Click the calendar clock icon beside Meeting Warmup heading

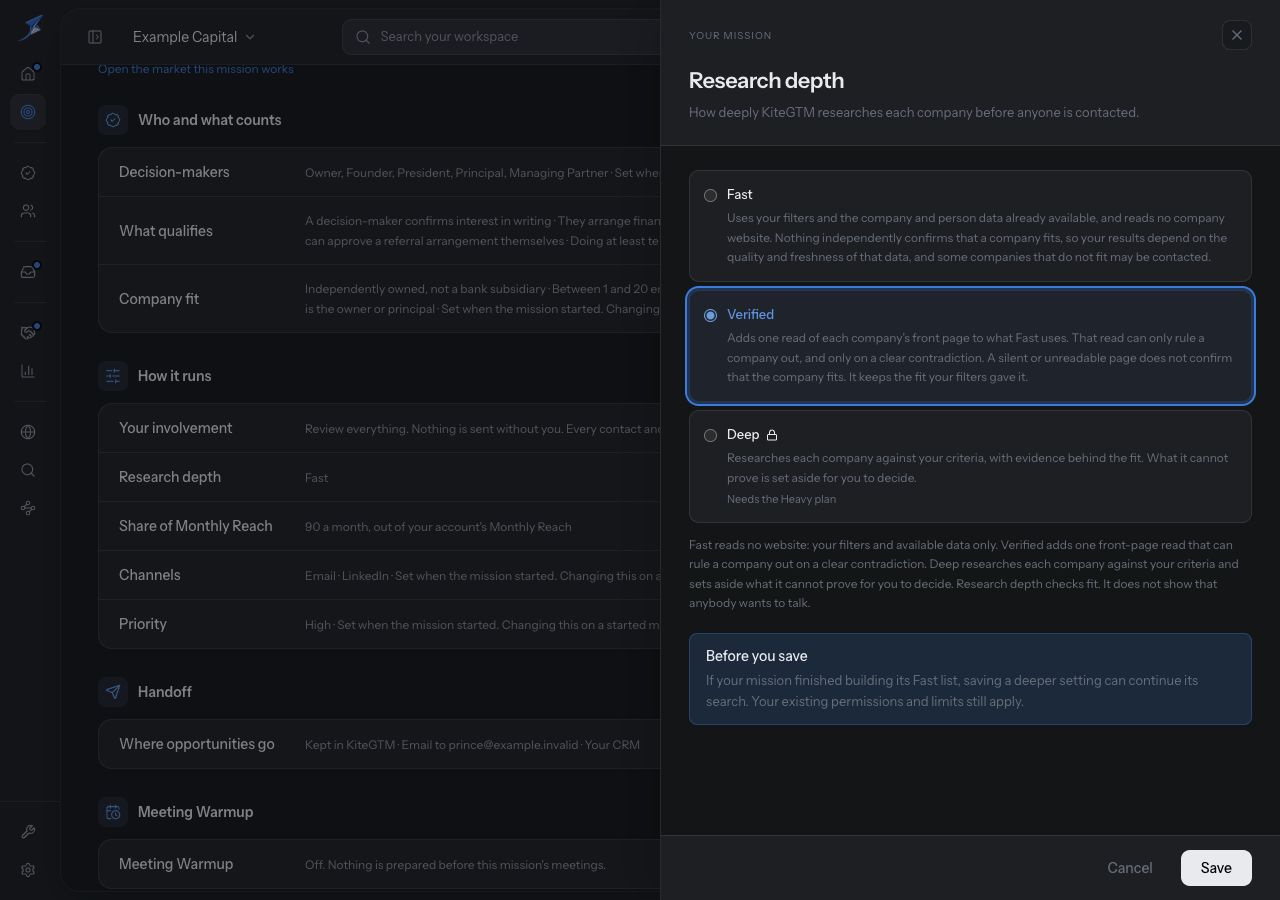click(x=113, y=812)
